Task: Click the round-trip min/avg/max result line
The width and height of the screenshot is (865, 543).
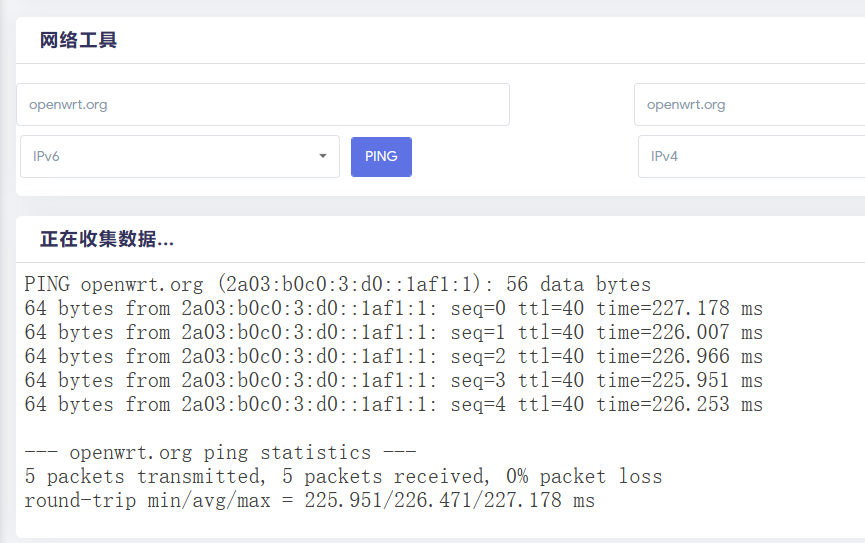Action: click(309, 500)
